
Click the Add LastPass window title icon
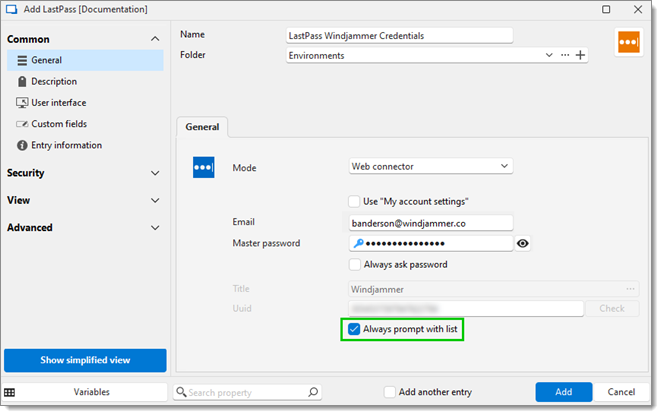[x=12, y=9]
